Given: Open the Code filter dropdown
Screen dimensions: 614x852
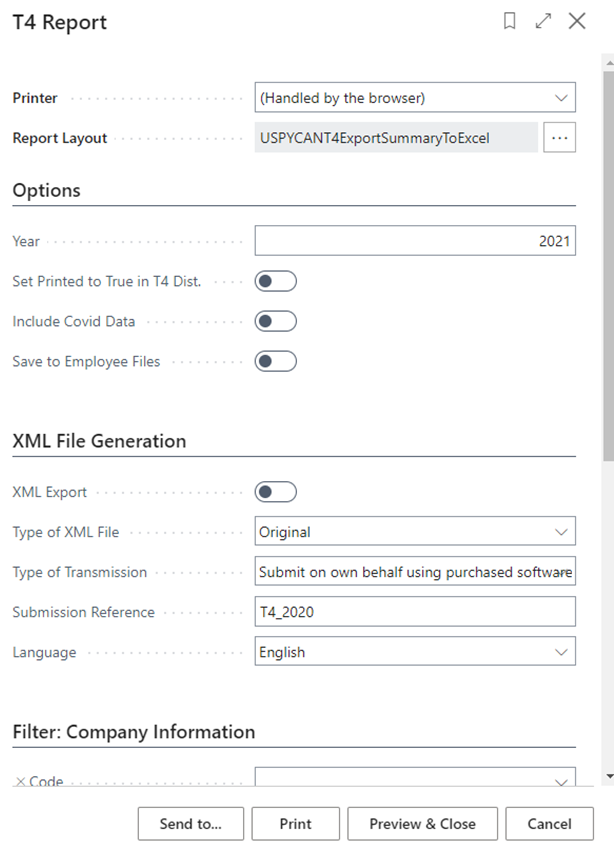Looking at the screenshot, I should coord(415,779).
